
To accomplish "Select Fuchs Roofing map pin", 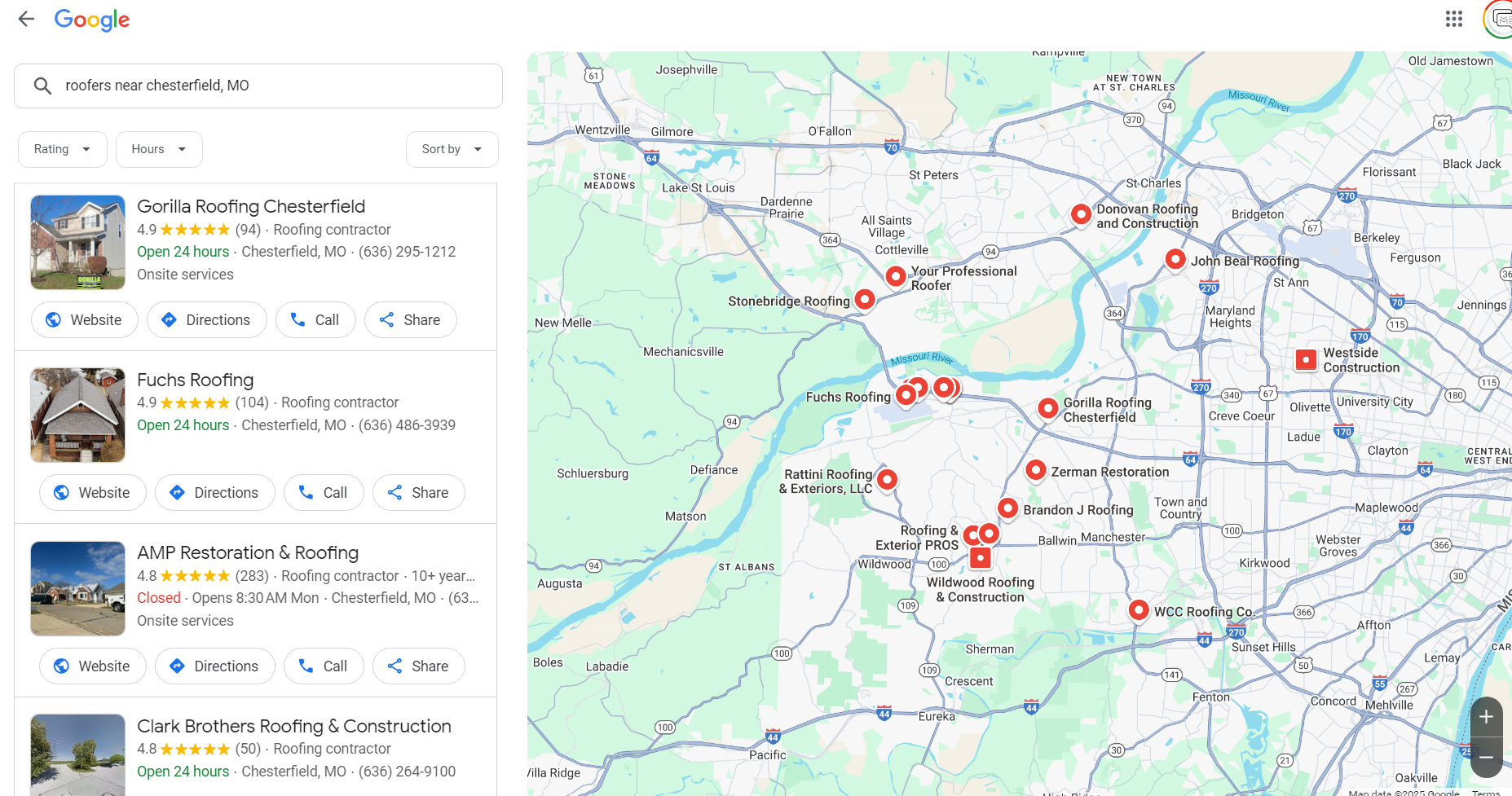I will pos(906,395).
